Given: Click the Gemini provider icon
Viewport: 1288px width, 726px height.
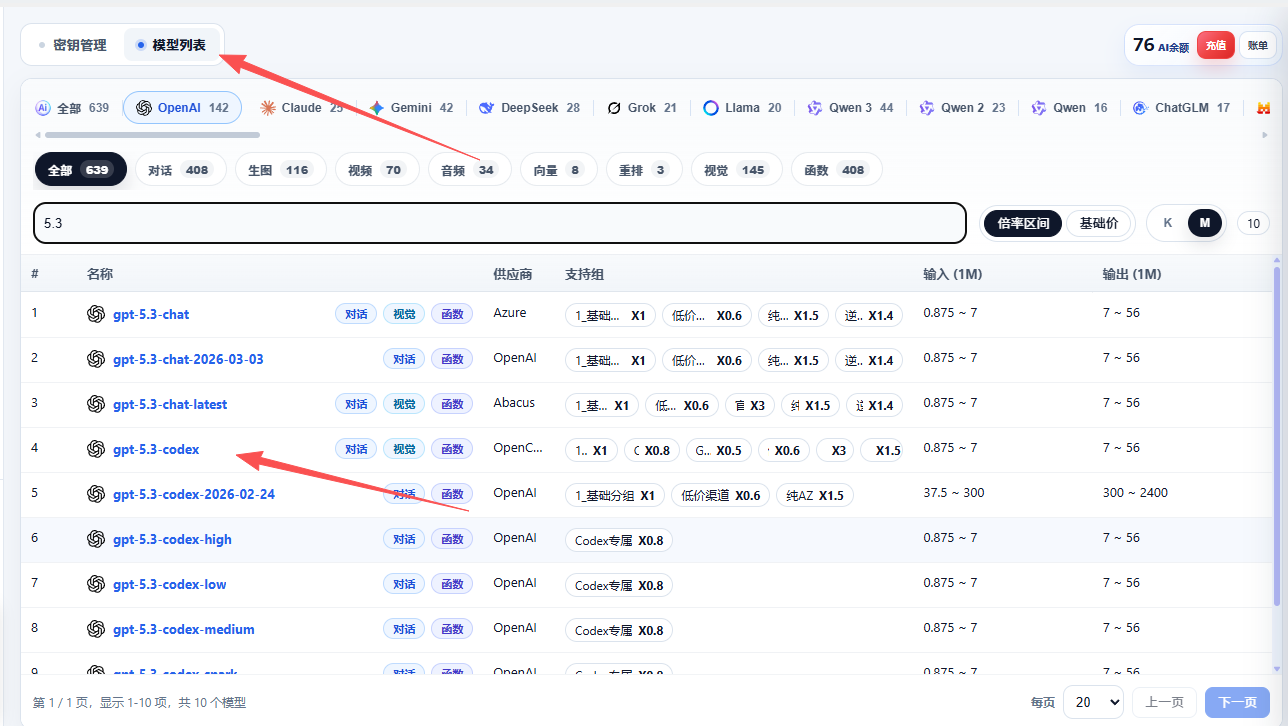Looking at the screenshot, I should pos(377,108).
